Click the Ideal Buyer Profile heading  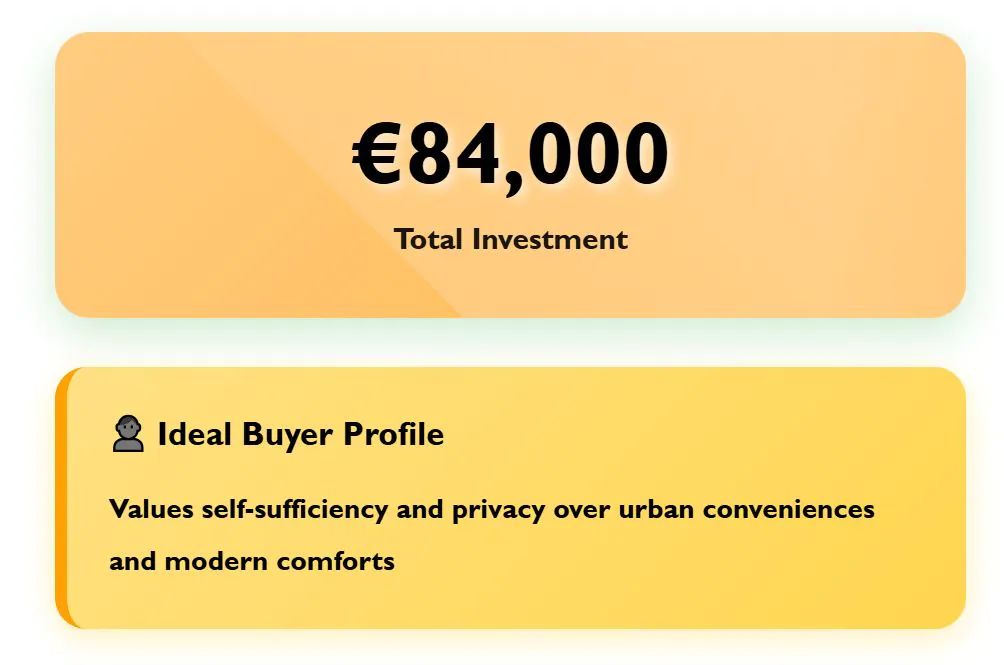coord(300,435)
